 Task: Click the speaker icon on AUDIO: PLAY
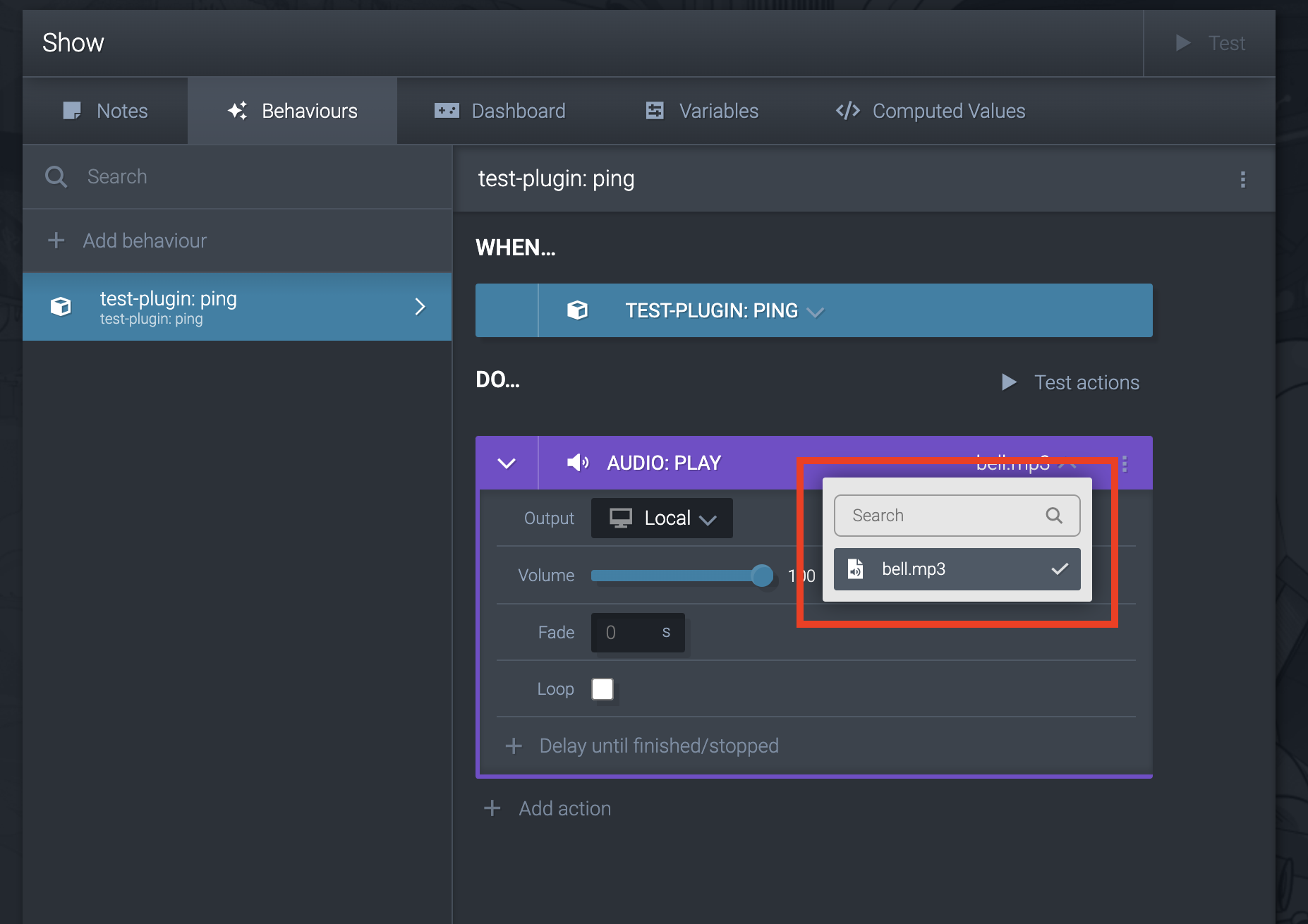(x=578, y=463)
